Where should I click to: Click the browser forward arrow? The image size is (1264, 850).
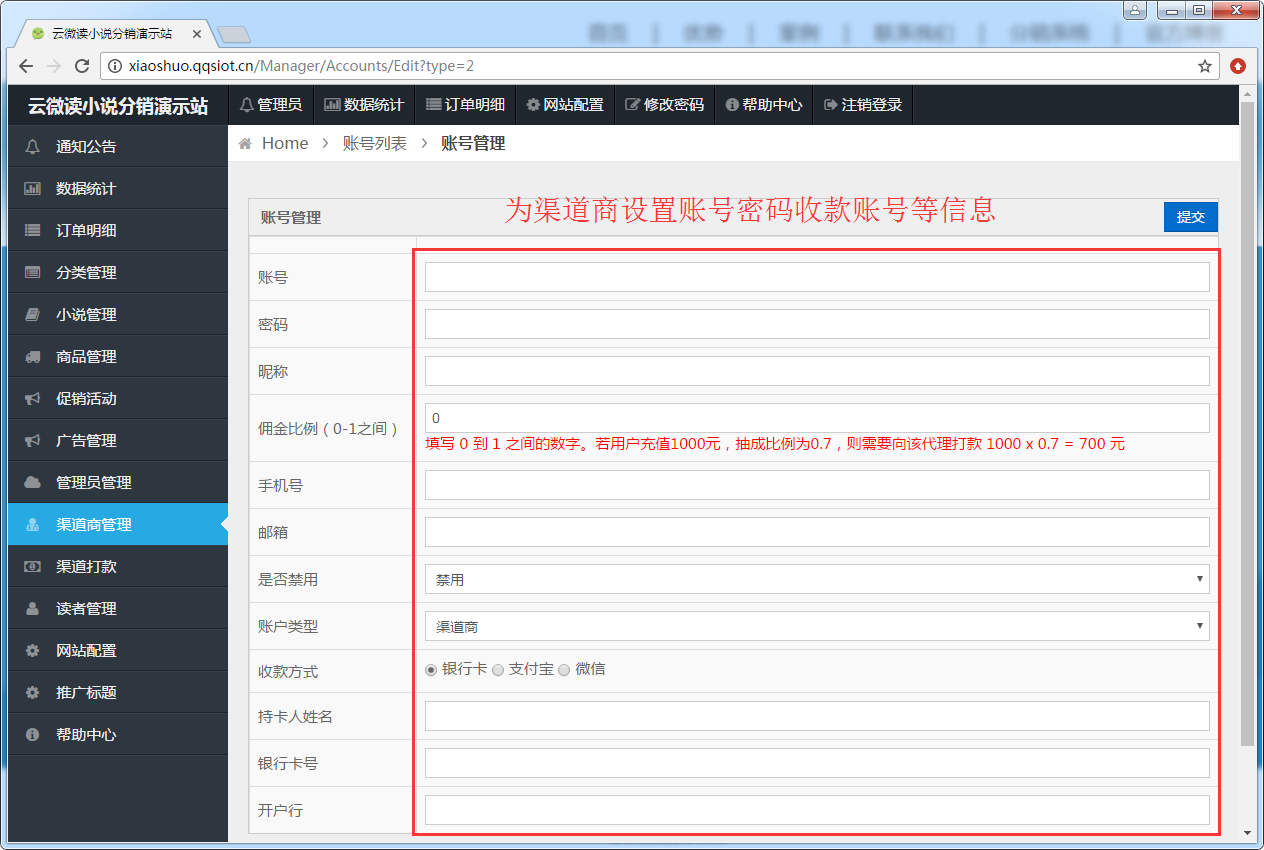[54, 66]
